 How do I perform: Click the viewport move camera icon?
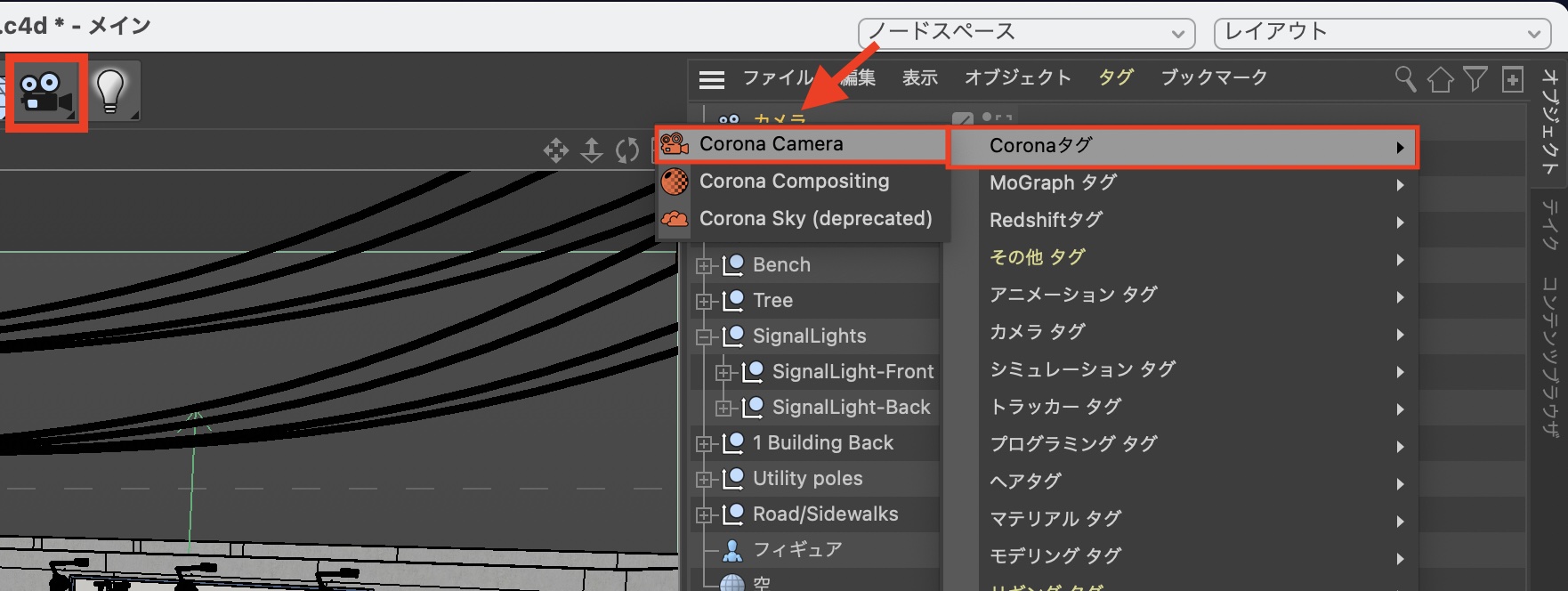pos(556,150)
